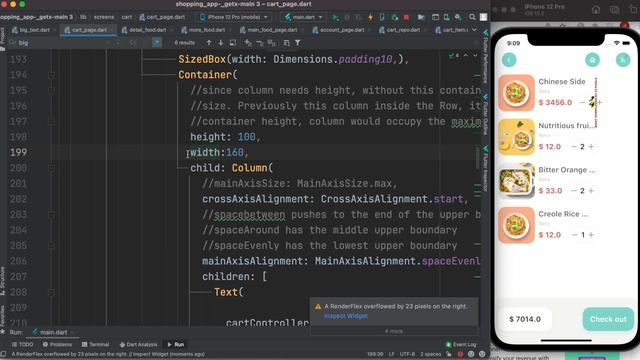This screenshot has width=640, height=360.
Task: Click the simulator Home button icon
Action: click(596, 9)
